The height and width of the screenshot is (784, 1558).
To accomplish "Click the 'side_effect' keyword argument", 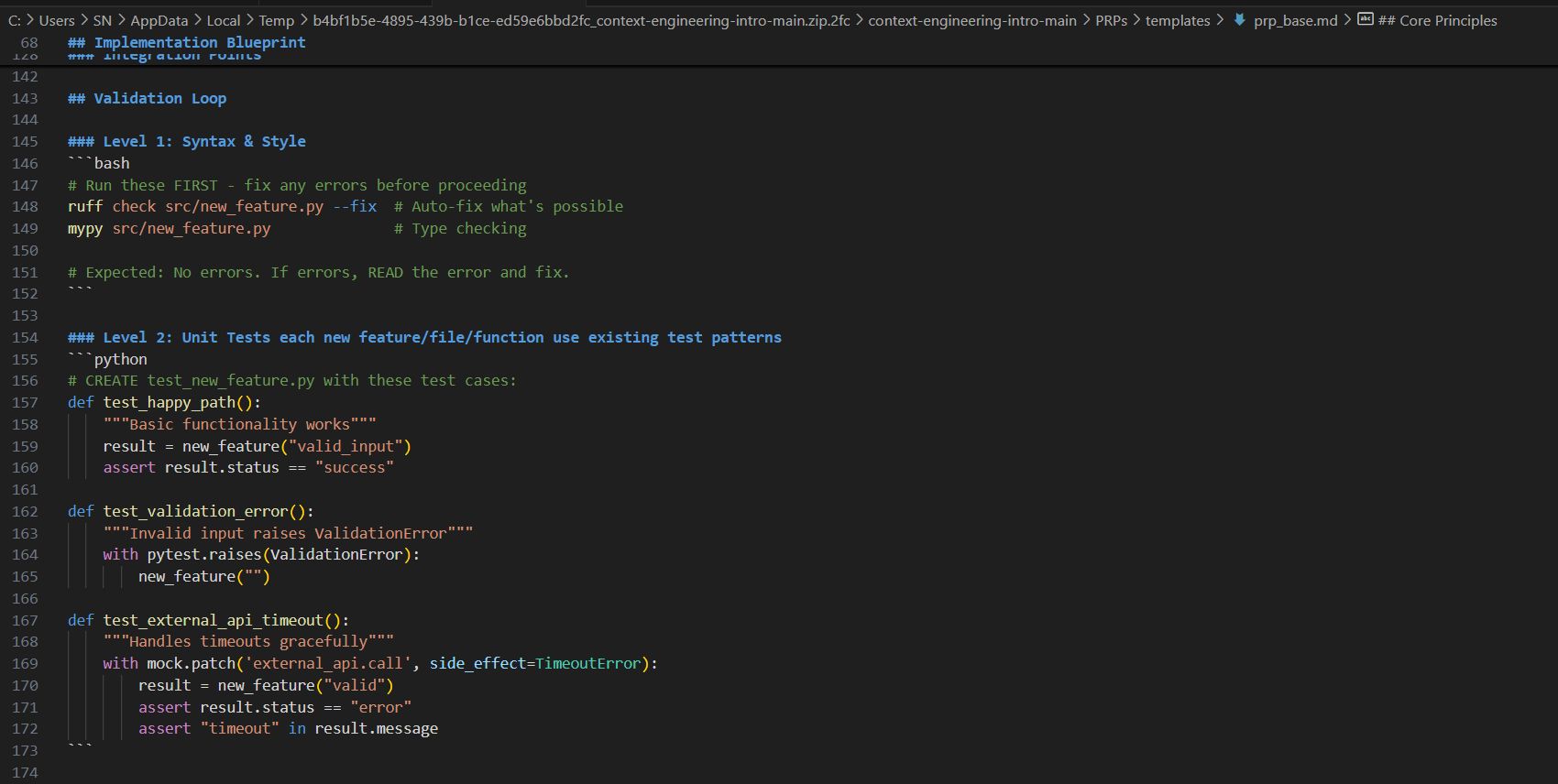I will (x=478, y=663).
